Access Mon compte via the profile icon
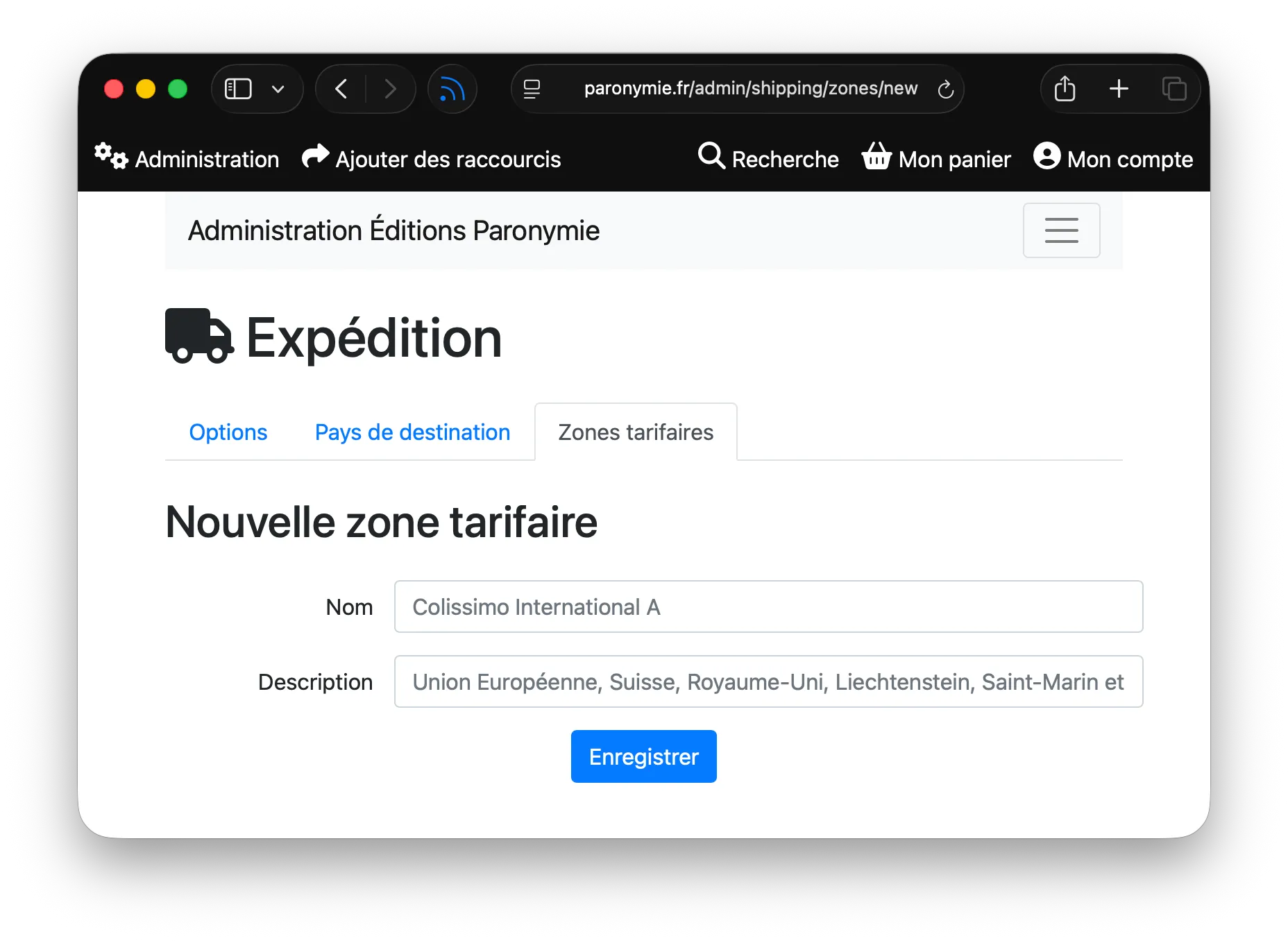The image size is (1288, 941). click(x=1046, y=158)
